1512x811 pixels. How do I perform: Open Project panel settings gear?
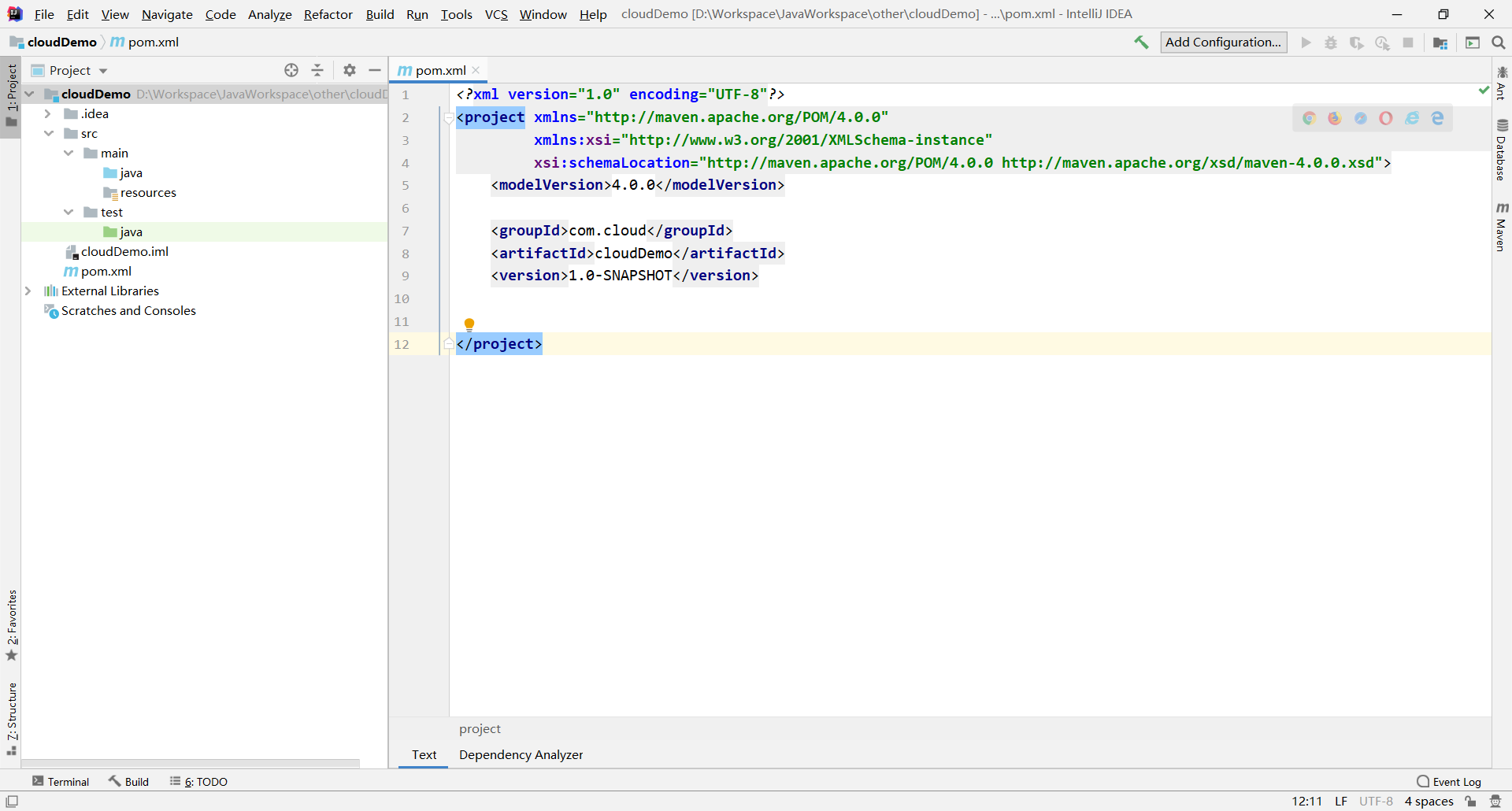click(x=350, y=70)
